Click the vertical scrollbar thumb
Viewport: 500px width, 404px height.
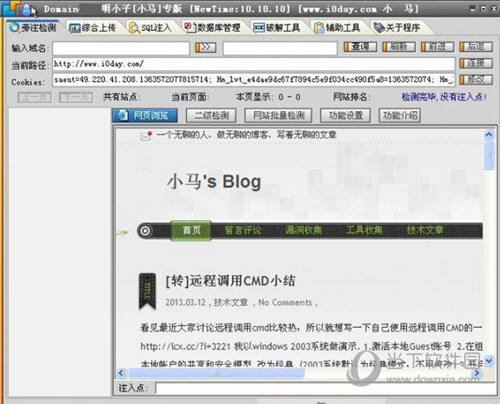click(x=489, y=155)
